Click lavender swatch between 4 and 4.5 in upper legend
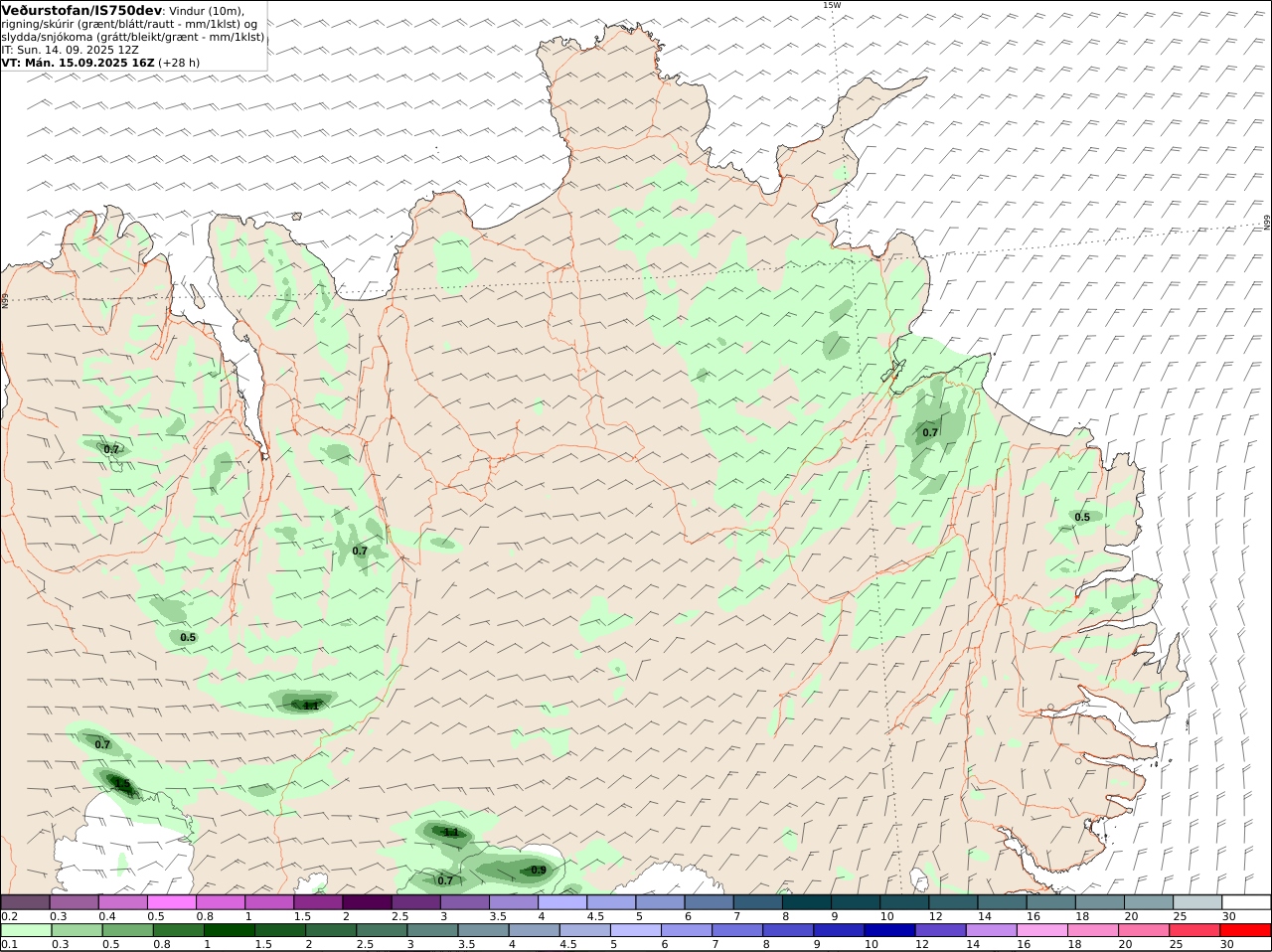 point(562,901)
